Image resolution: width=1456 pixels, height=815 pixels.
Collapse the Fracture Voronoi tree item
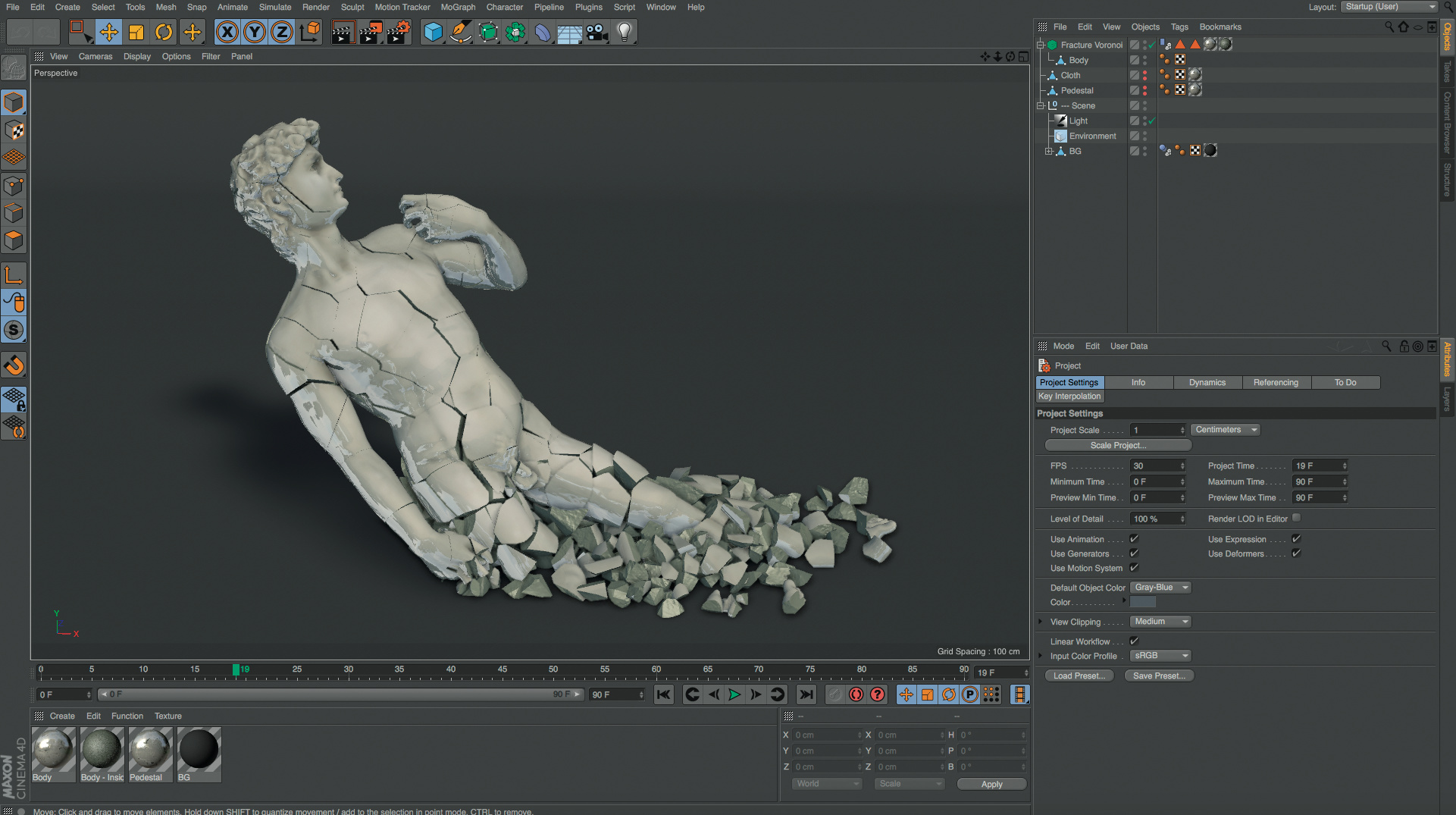click(x=1041, y=45)
